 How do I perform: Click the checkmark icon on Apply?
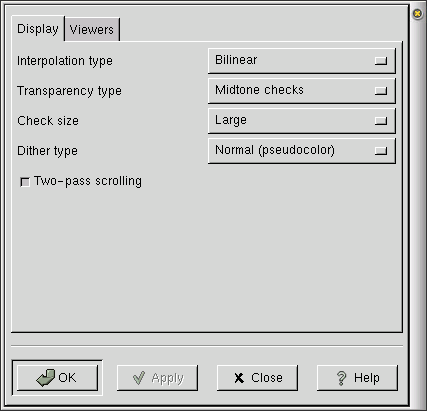click(x=139, y=378)
